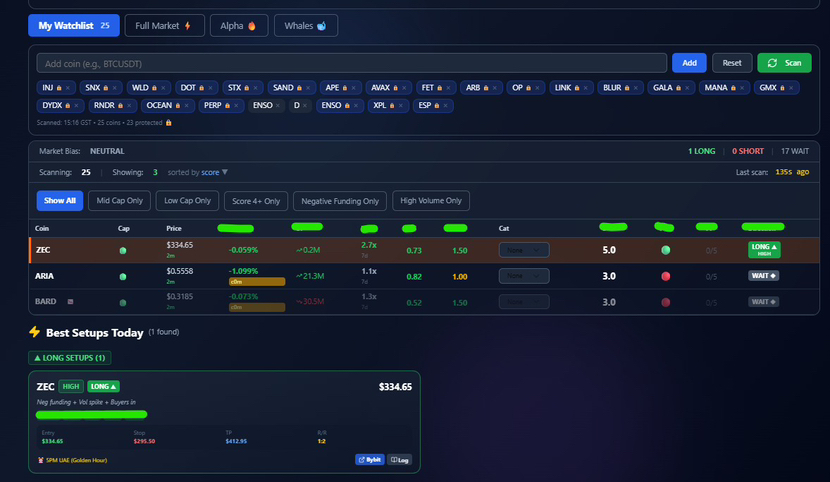Open the Whales tab
This screenshot has width=830, height=482.
[x=306, y=25]
